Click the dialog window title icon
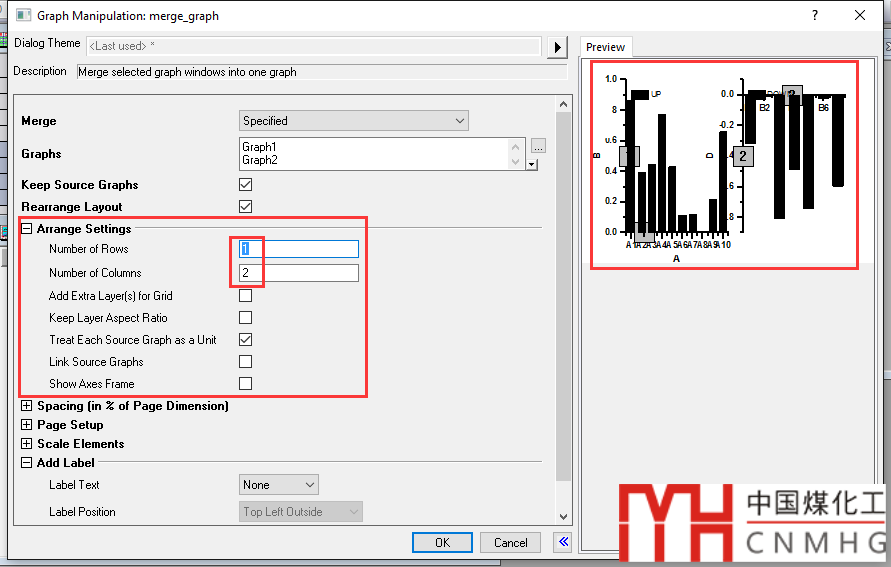Viewport: 891px width, 567px height. 23,15
